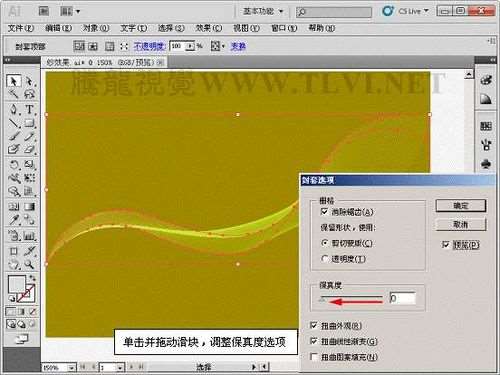Select the Type tool
Viewport: 500px width, 375px height.
point(30,109)
